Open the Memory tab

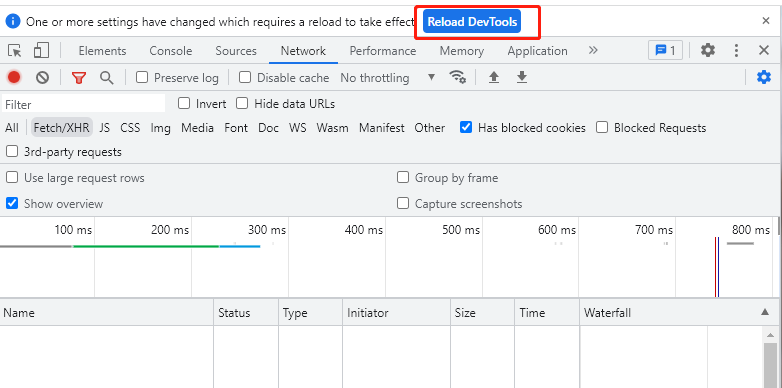[x=461, y=51]
